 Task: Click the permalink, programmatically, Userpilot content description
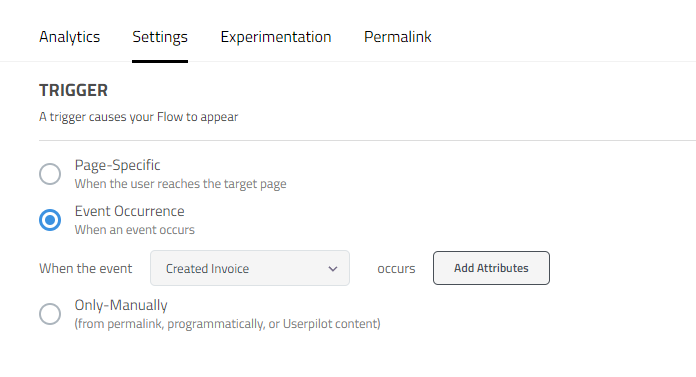(228, 324)
